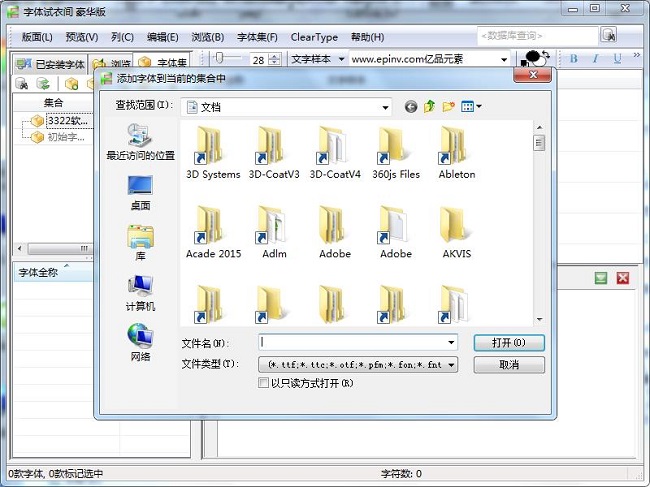Open the view menu dropdown icon

[471, 107]
